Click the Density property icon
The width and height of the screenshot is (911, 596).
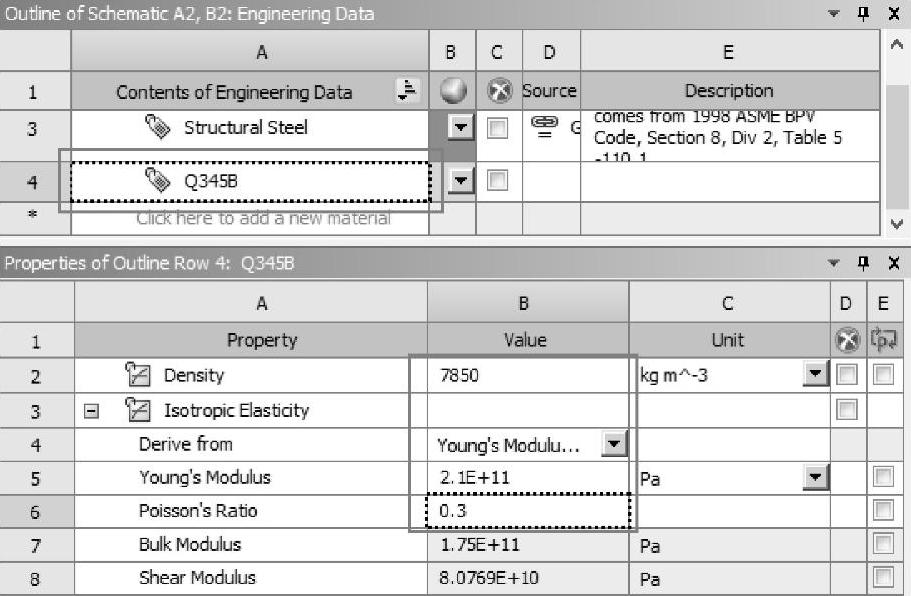[x=138, y=375]
